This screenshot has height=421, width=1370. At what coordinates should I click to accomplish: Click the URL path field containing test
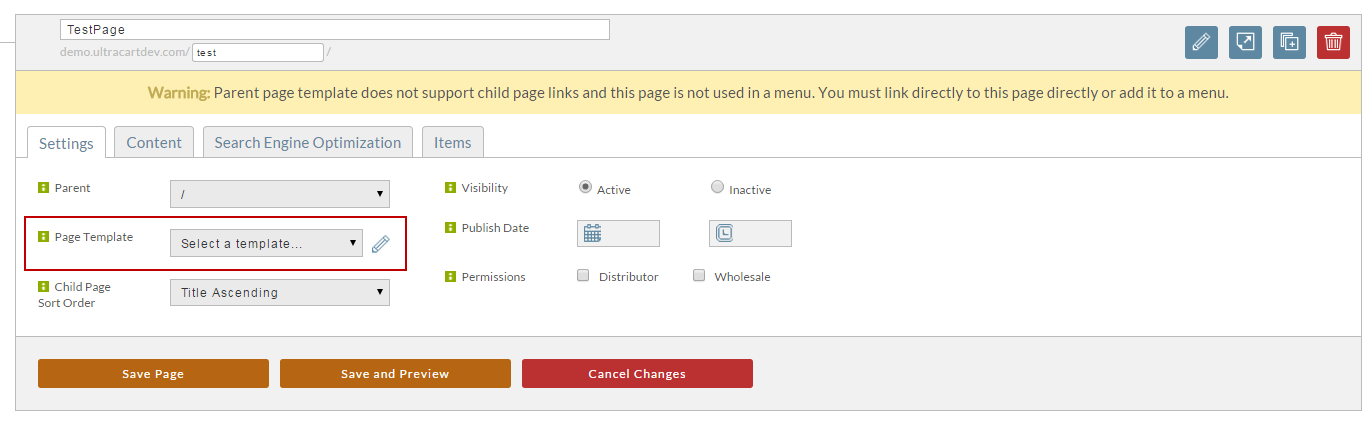(x=258, y=52)
